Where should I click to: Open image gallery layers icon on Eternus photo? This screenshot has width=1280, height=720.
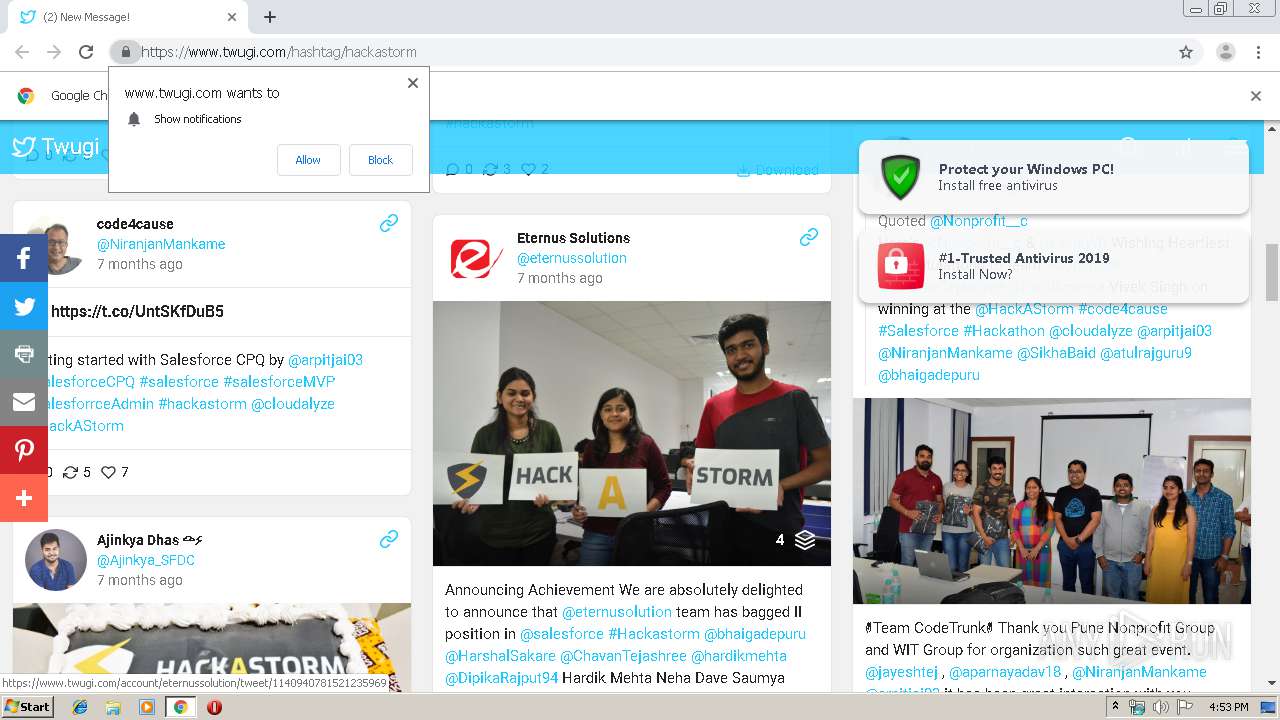[805, 540]
